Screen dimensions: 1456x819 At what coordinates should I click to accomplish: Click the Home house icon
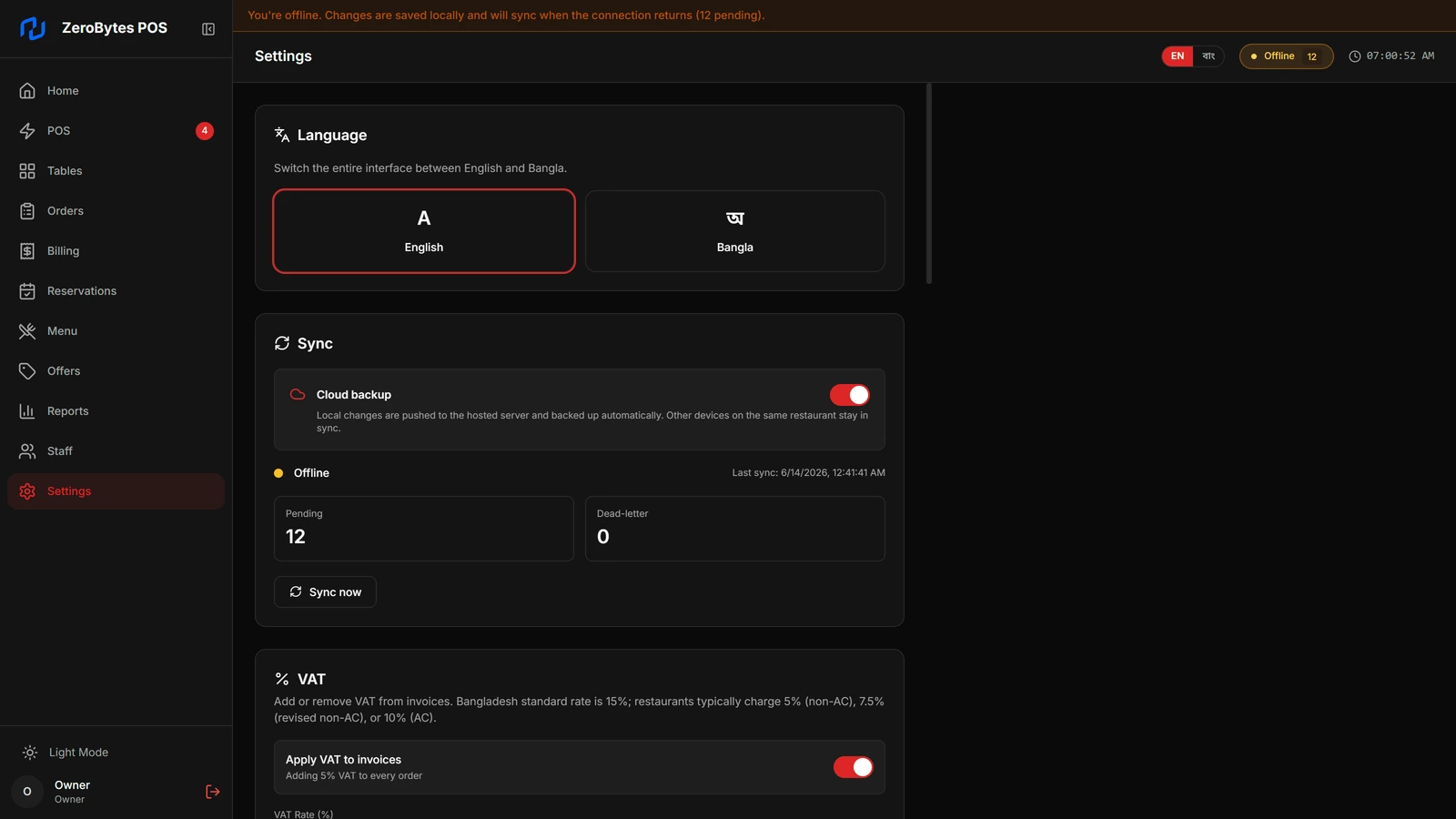click(27, 91)
